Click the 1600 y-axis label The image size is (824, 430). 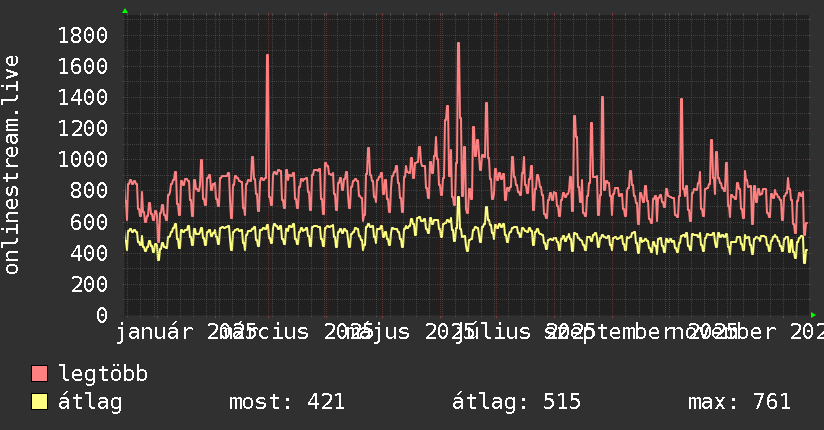[83, 67]
